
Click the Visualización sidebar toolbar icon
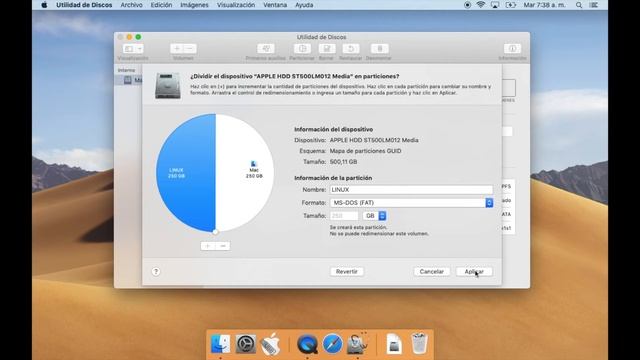(x=133, y=49)
